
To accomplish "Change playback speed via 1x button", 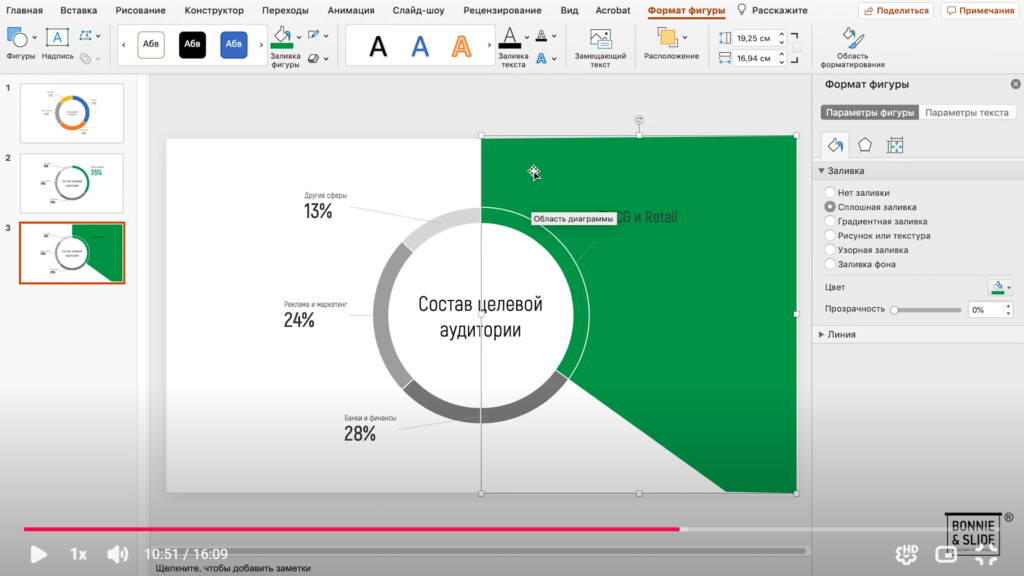I will coord(78,554).
